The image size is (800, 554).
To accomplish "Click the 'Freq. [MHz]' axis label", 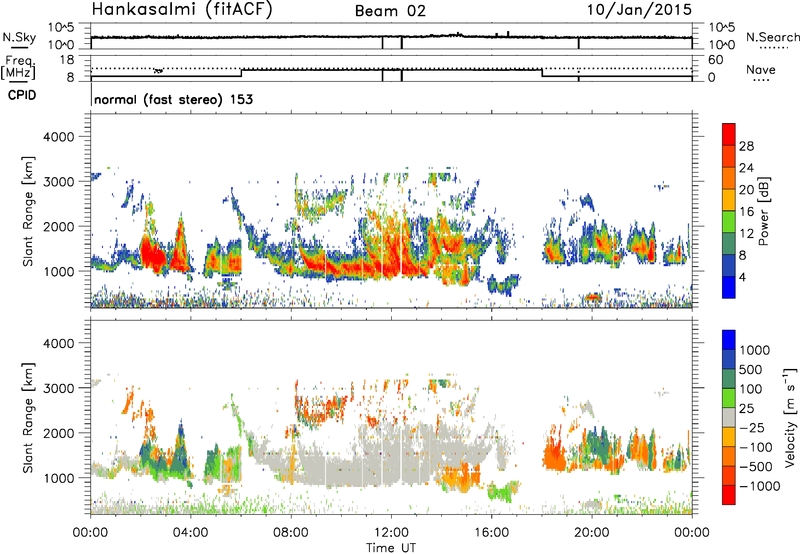I will pos(18,69).
